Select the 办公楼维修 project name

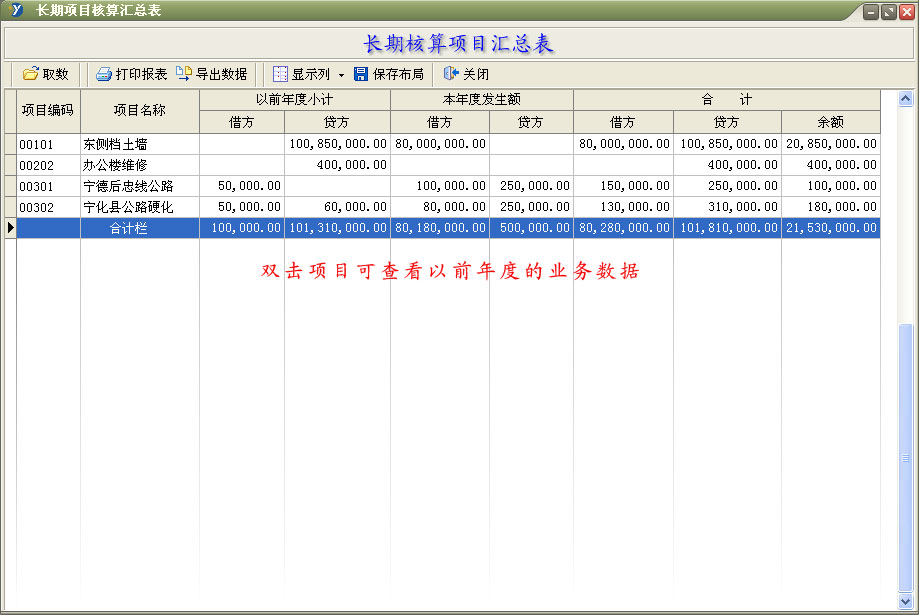point(140,165)
